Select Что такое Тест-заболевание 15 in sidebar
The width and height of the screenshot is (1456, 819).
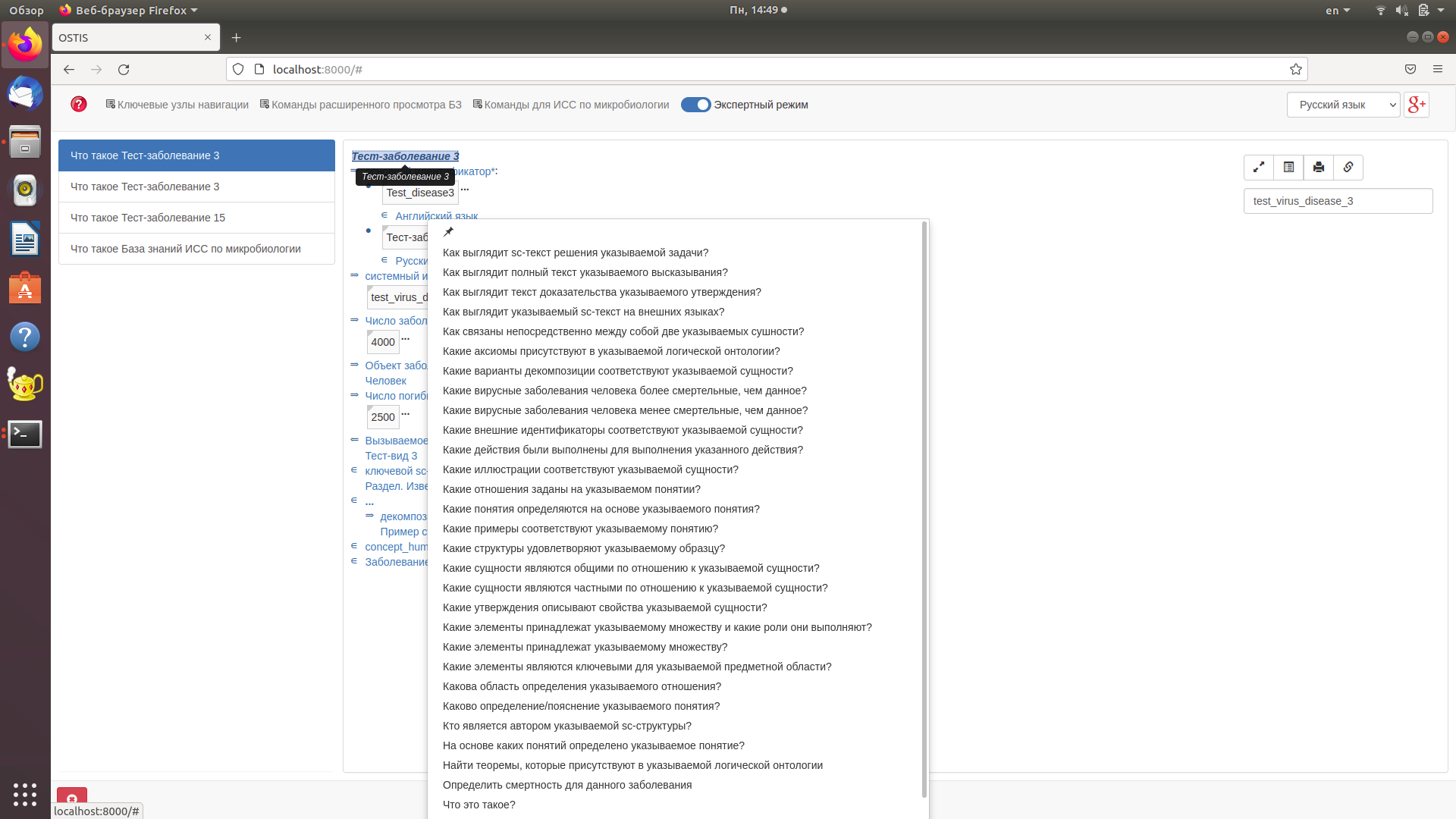(x=147, y=218)
